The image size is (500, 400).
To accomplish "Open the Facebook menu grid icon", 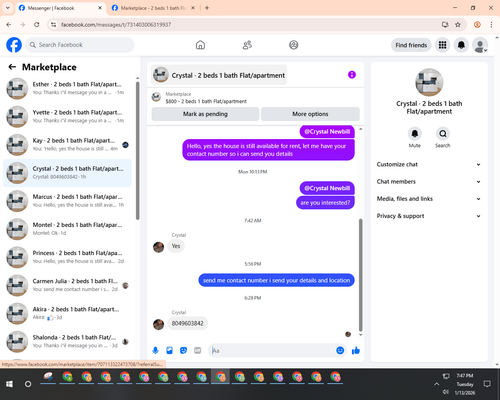I will pyautogui.click(x=442, y=45).
